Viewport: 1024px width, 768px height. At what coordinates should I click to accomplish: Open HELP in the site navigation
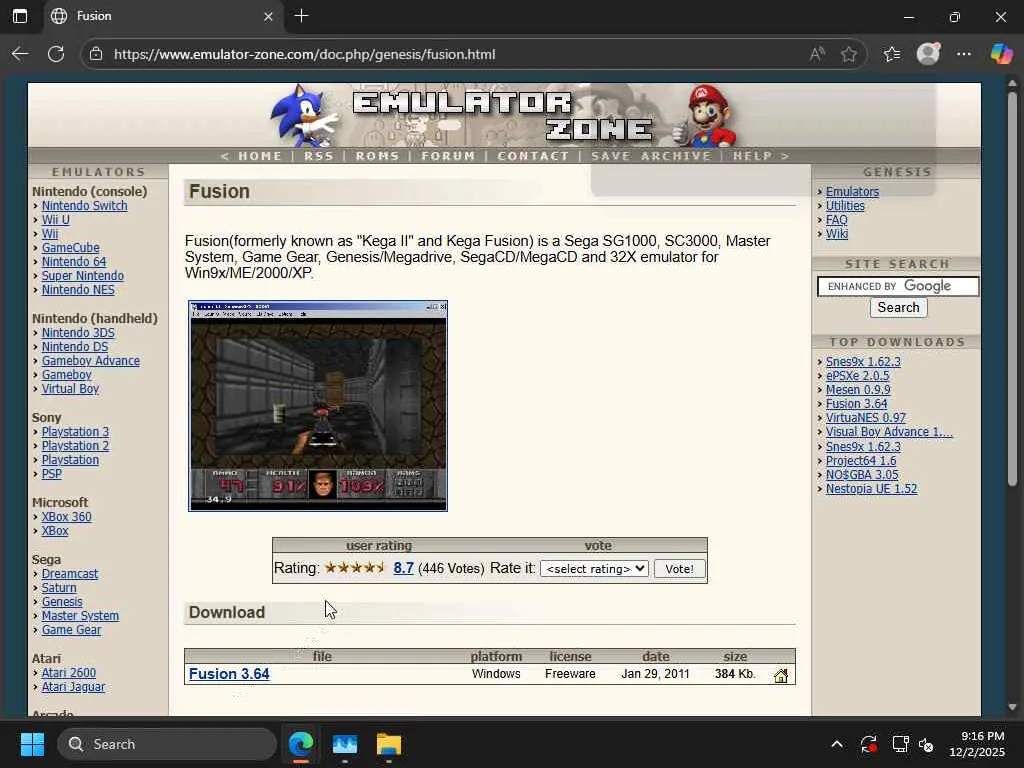coord(752,156)
